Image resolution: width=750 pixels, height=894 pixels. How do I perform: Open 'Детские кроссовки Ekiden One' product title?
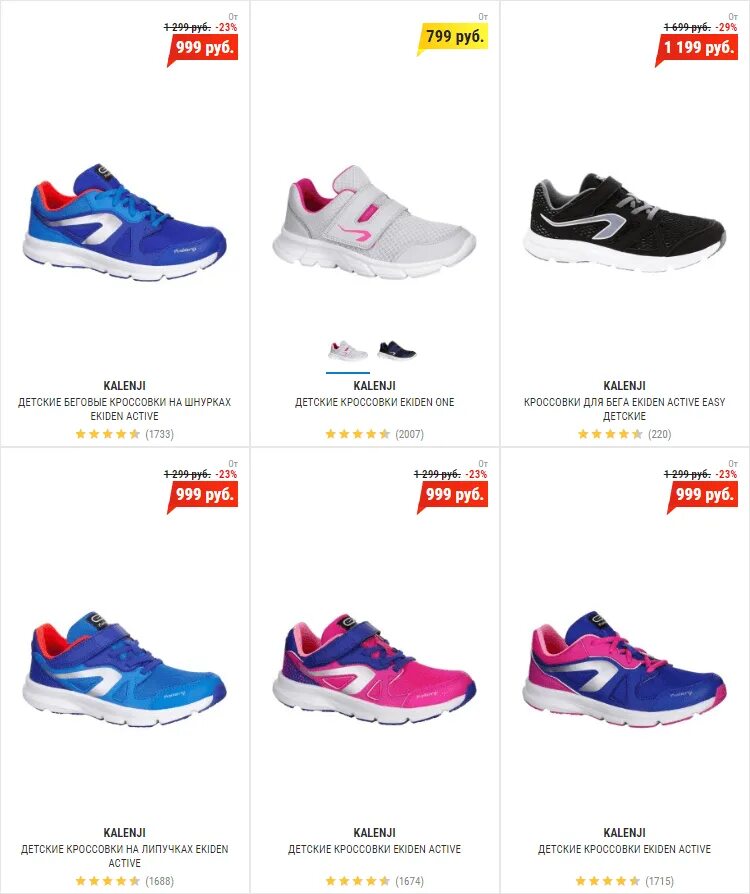[x=374, y=402]
